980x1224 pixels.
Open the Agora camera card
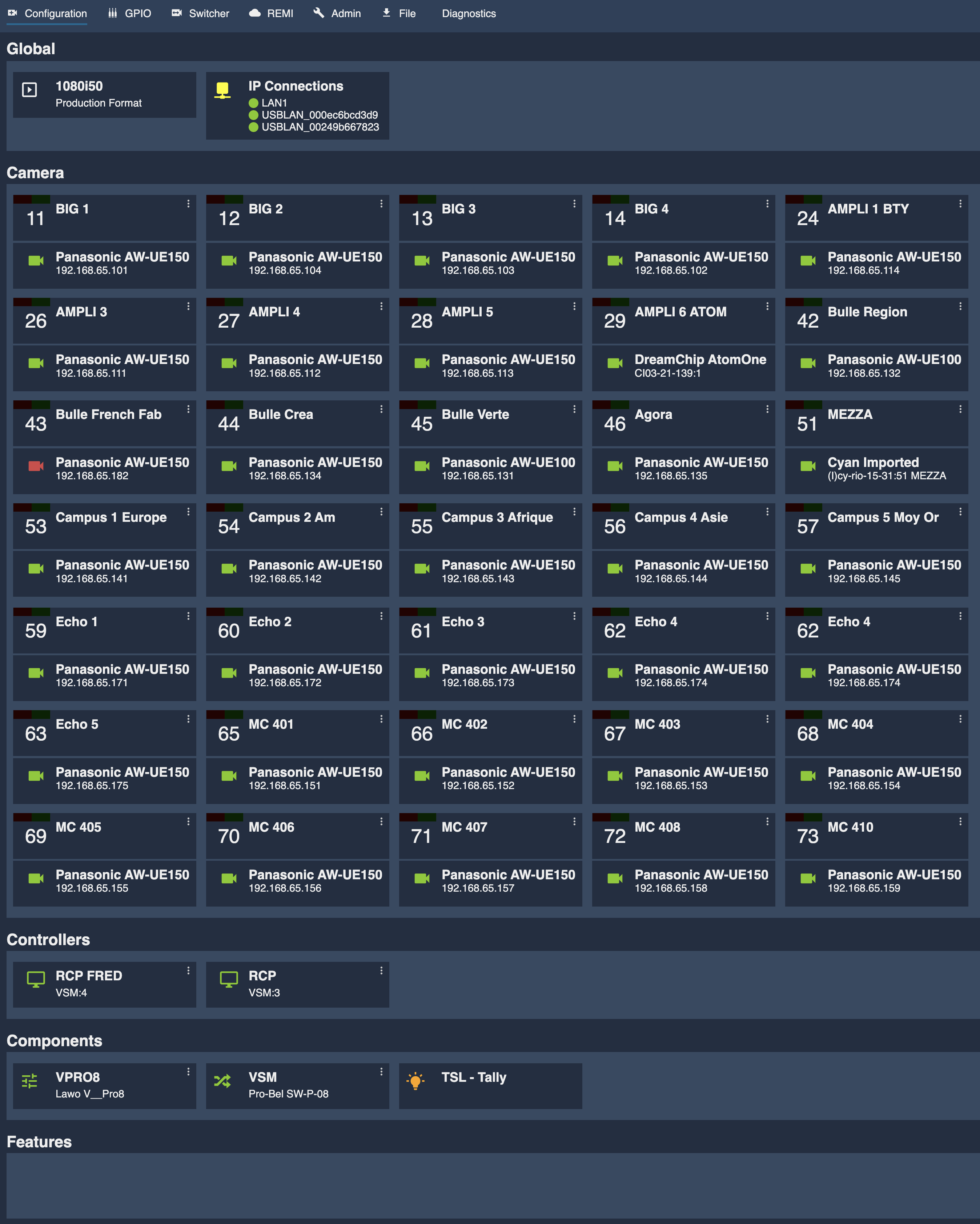coord(683,424)
